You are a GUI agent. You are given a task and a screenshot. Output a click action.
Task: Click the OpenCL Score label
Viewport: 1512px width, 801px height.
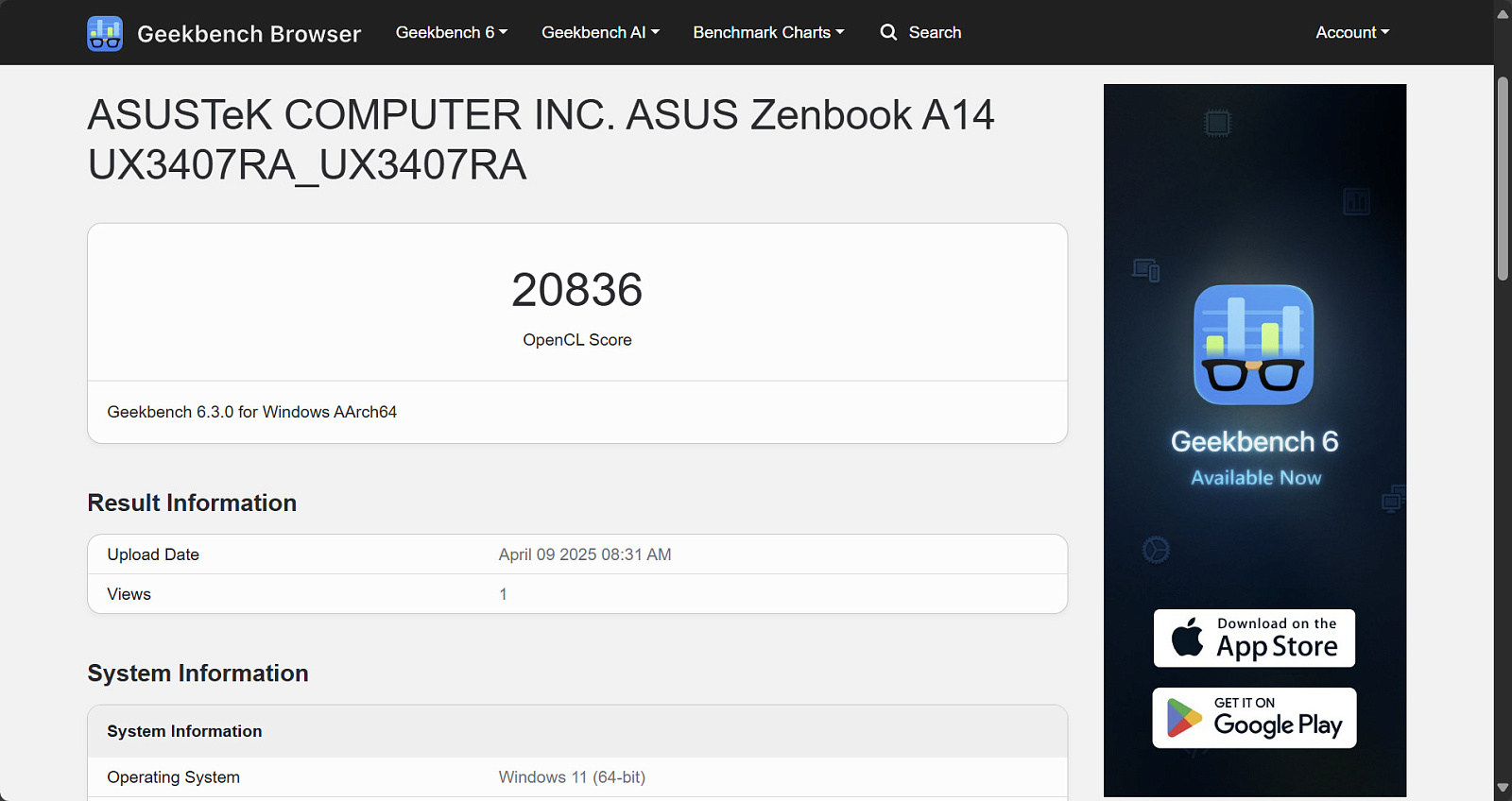[577, 340]
